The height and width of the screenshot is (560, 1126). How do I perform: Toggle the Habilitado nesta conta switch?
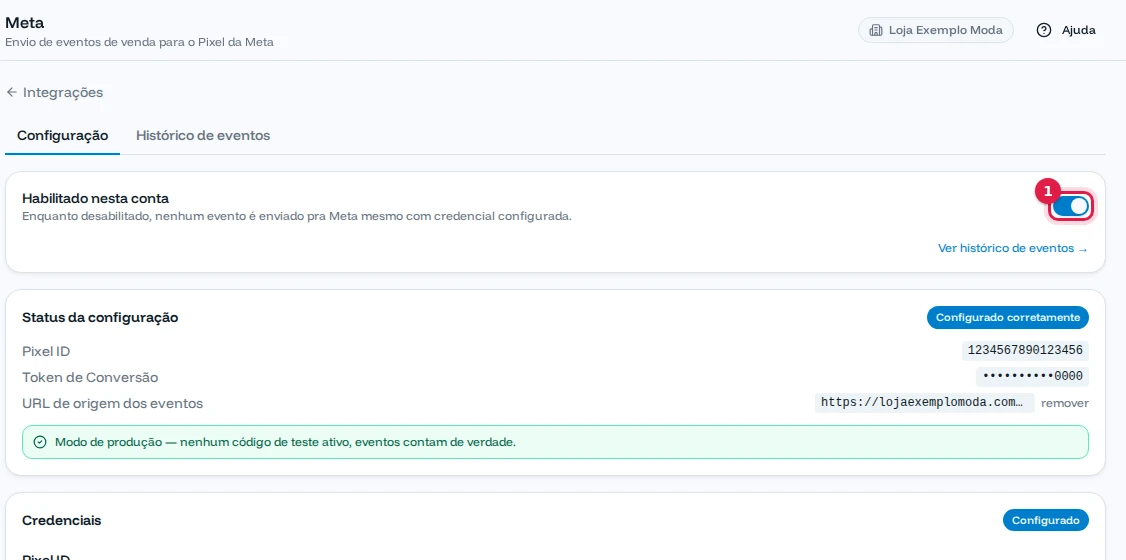(1071, 206)
